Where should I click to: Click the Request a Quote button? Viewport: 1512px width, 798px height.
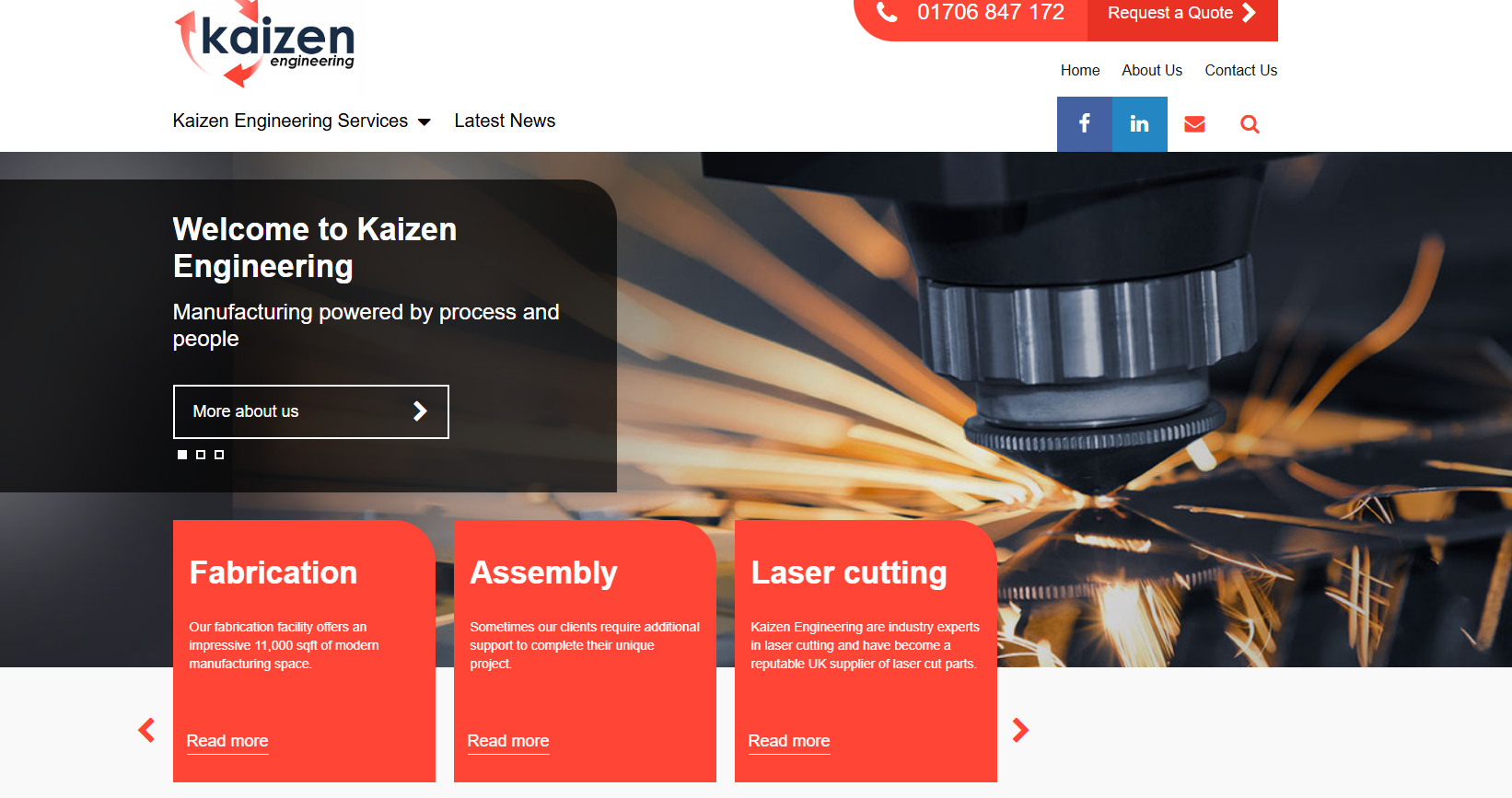(1181, 14)
